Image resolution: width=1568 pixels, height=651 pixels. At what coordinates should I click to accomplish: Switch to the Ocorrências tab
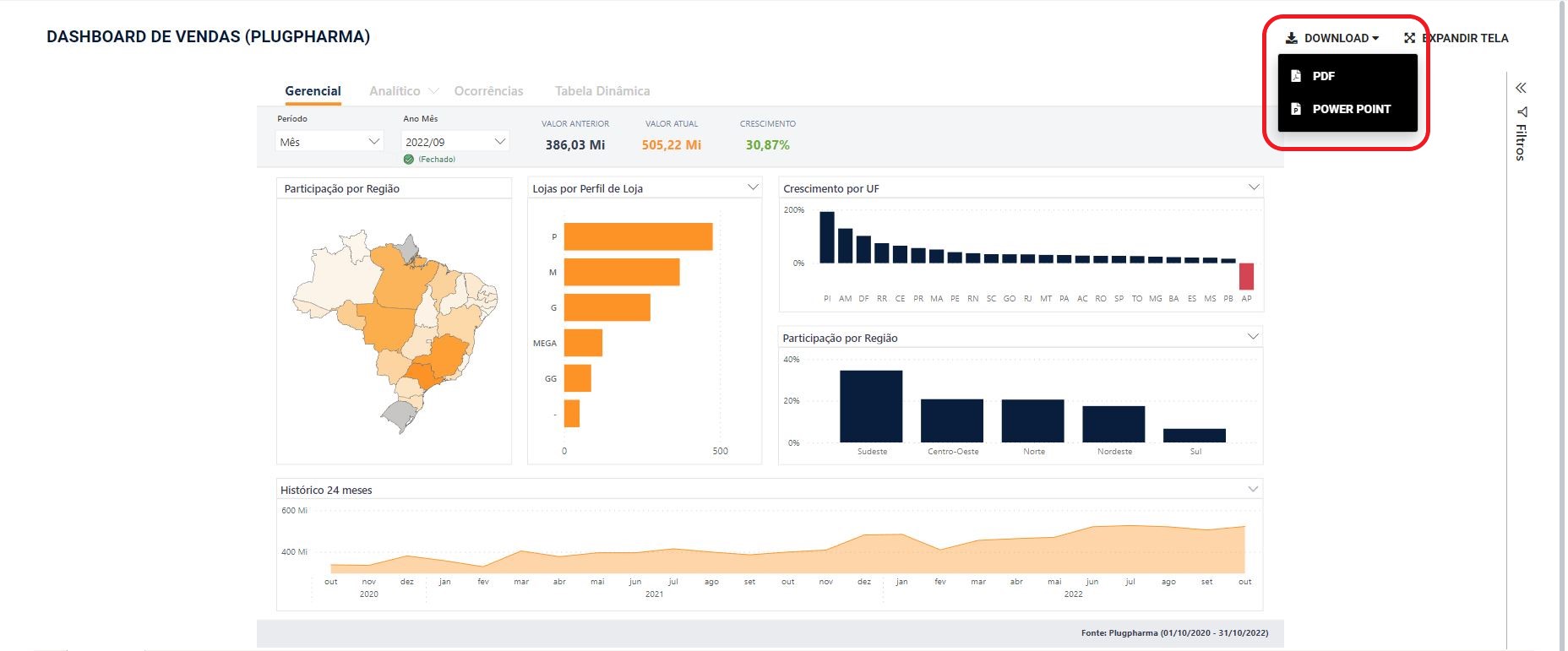tap(488, 91)
